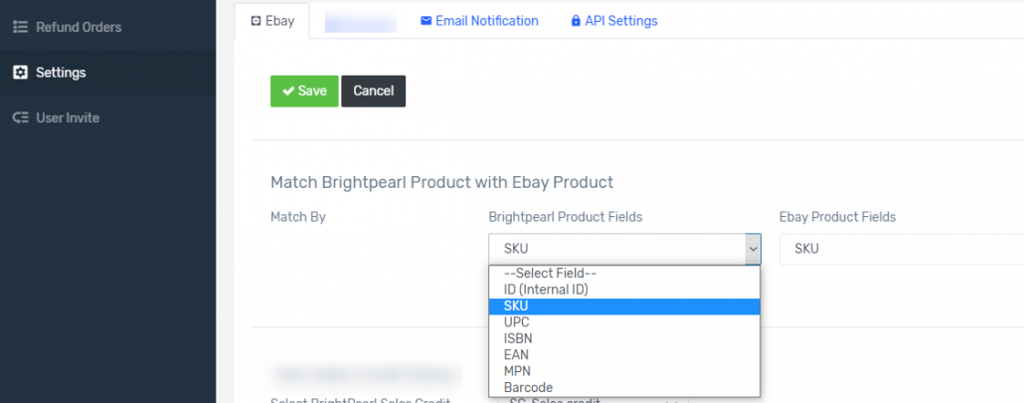
Task: Open Refund Orders in the sidebar
Action: point(78,27)
